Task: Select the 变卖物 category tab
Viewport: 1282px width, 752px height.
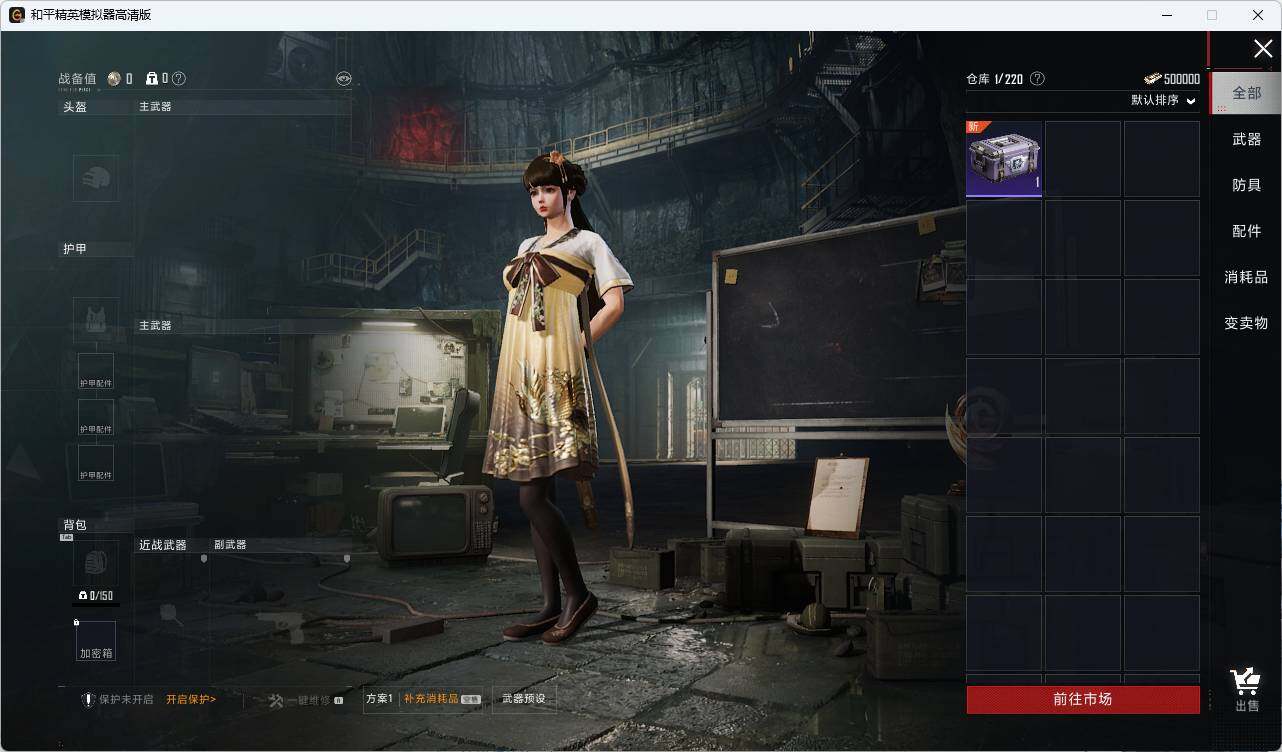Action: [1246, 323]
